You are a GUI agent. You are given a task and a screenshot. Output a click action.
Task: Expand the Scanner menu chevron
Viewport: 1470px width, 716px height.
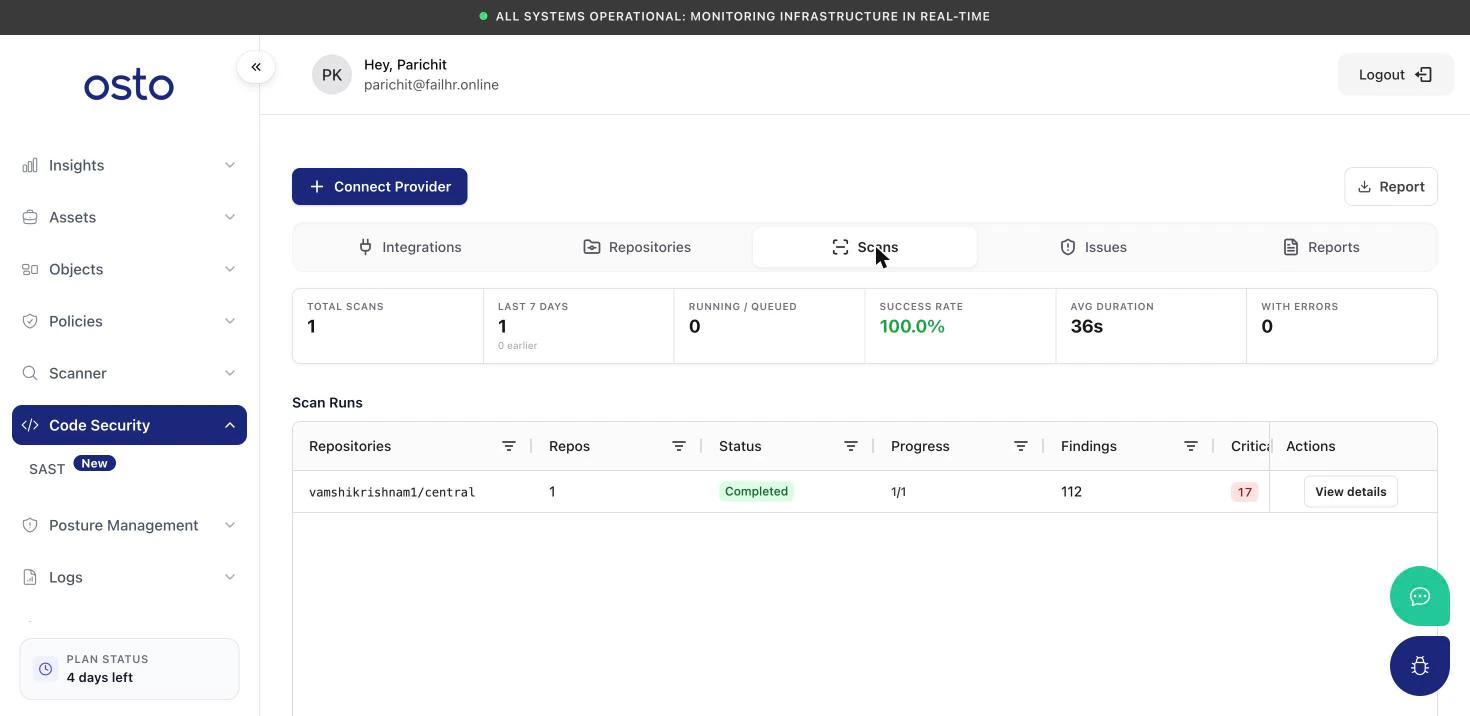[230, 373]
